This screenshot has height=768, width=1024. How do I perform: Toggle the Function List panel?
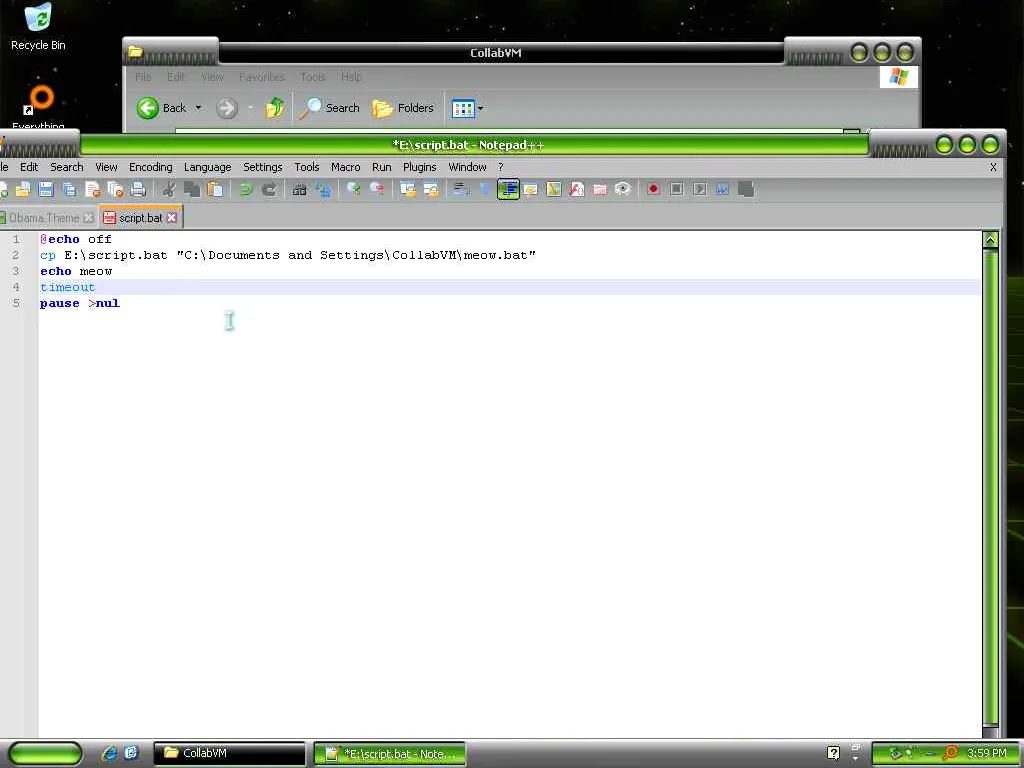577,189
